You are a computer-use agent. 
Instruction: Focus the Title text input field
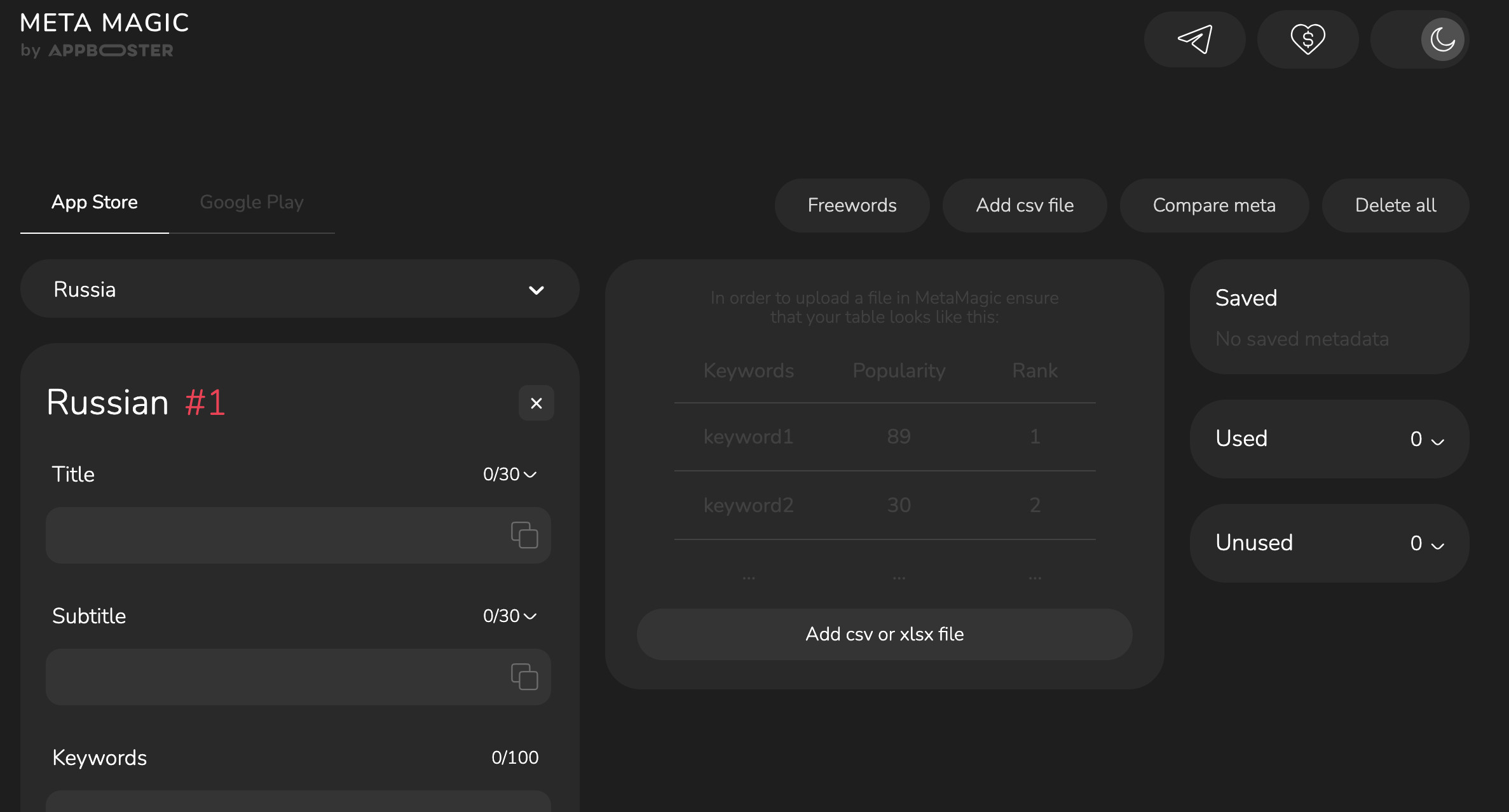tap(273, 535)
